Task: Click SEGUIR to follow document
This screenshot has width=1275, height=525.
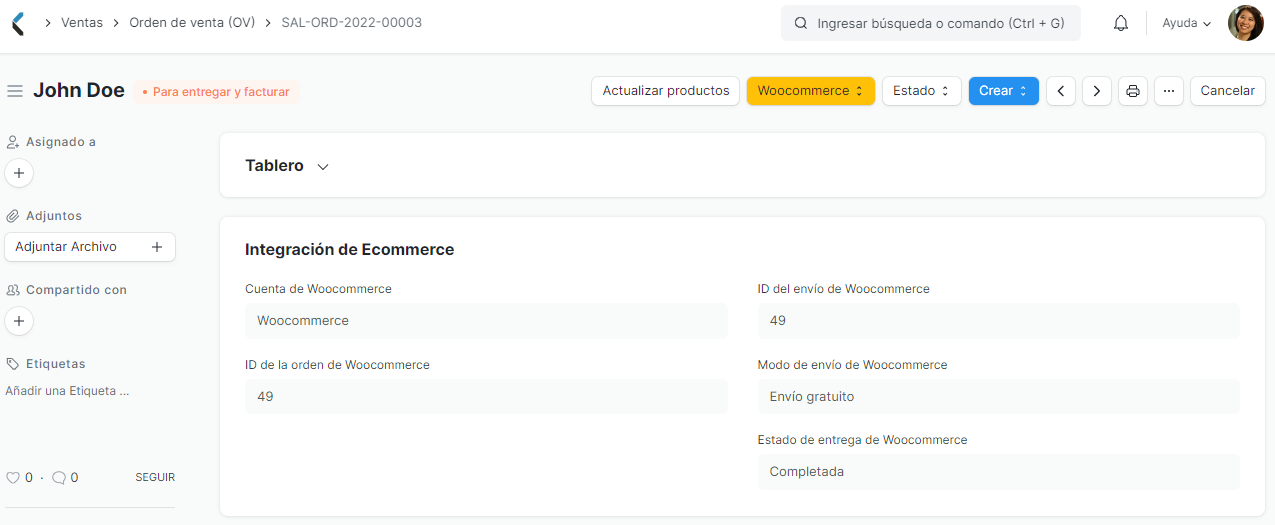Action: click(155, 478)
